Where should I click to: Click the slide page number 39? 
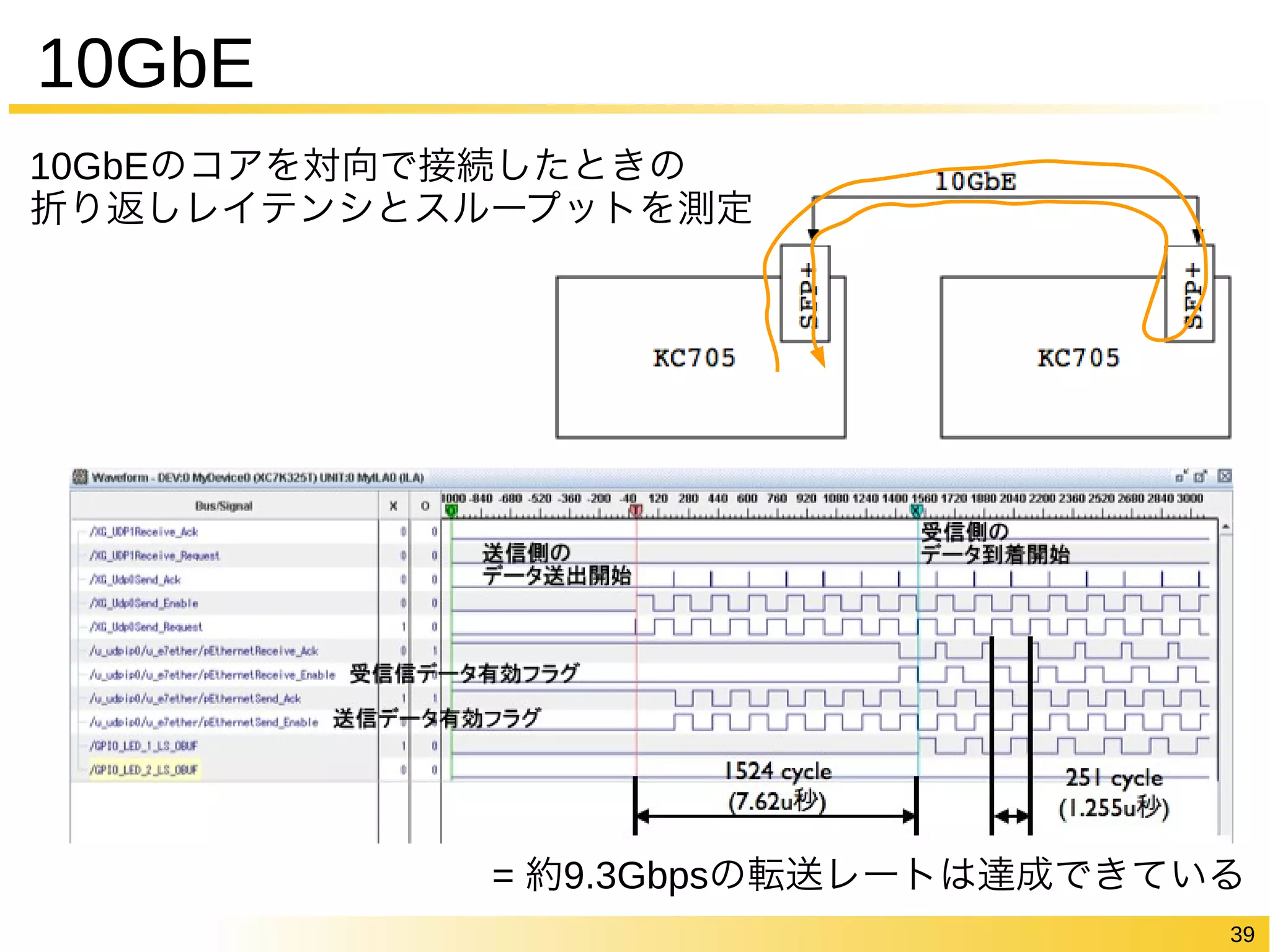click(1242, 934)
